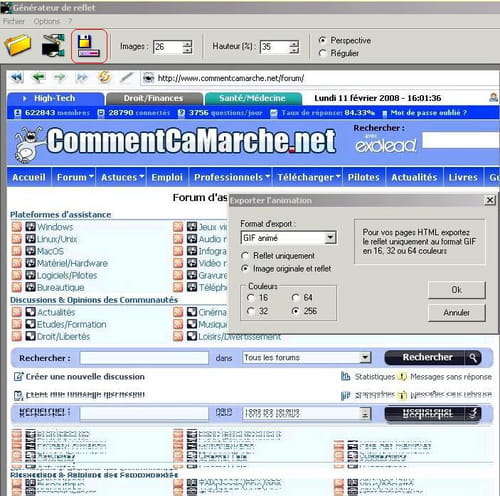Open the Accueil navigation link
Screen dimensions: 500x496
click(x=29, y=177)
